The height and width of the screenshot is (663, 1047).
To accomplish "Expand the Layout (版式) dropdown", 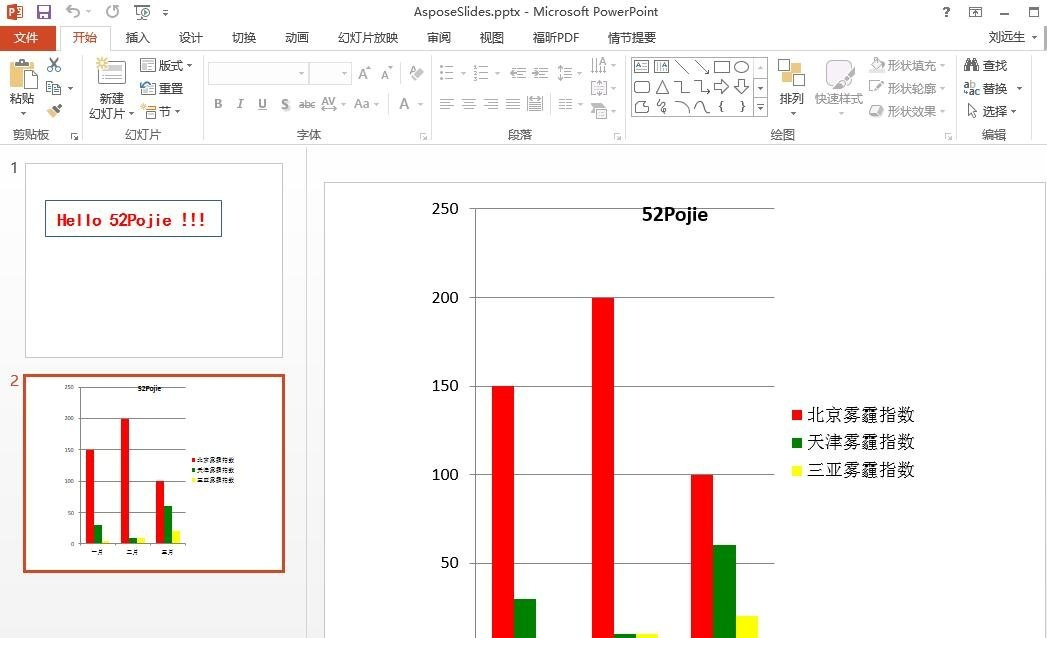I will pos(166,65).
